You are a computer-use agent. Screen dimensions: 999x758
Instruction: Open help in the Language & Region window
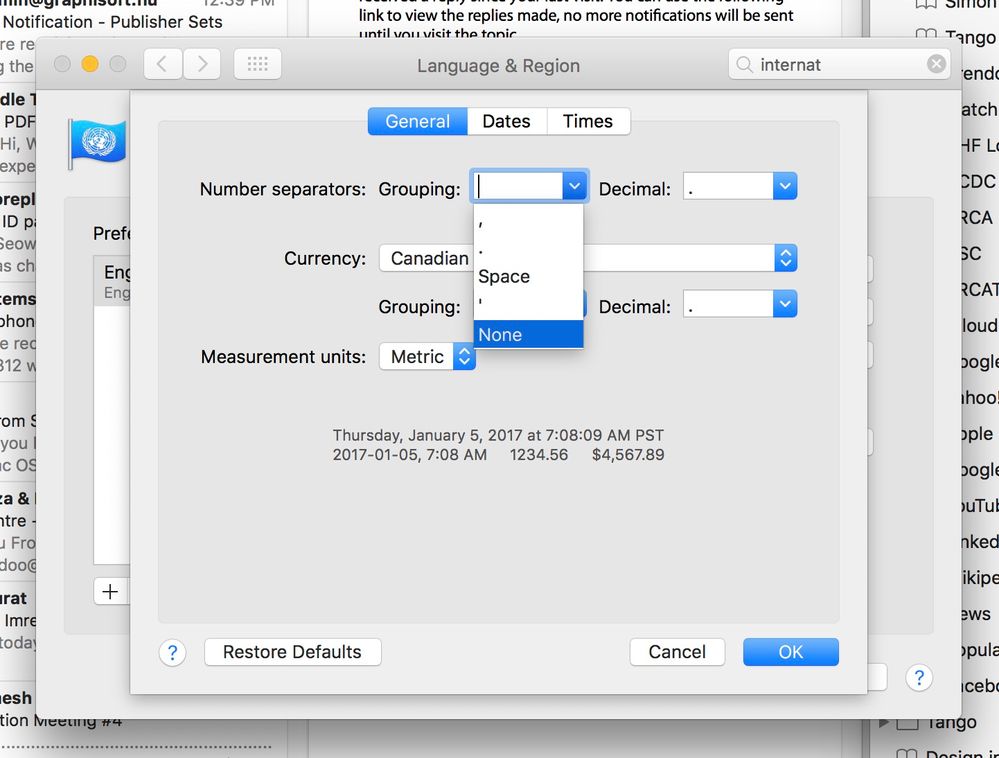(x=919, y=678)
